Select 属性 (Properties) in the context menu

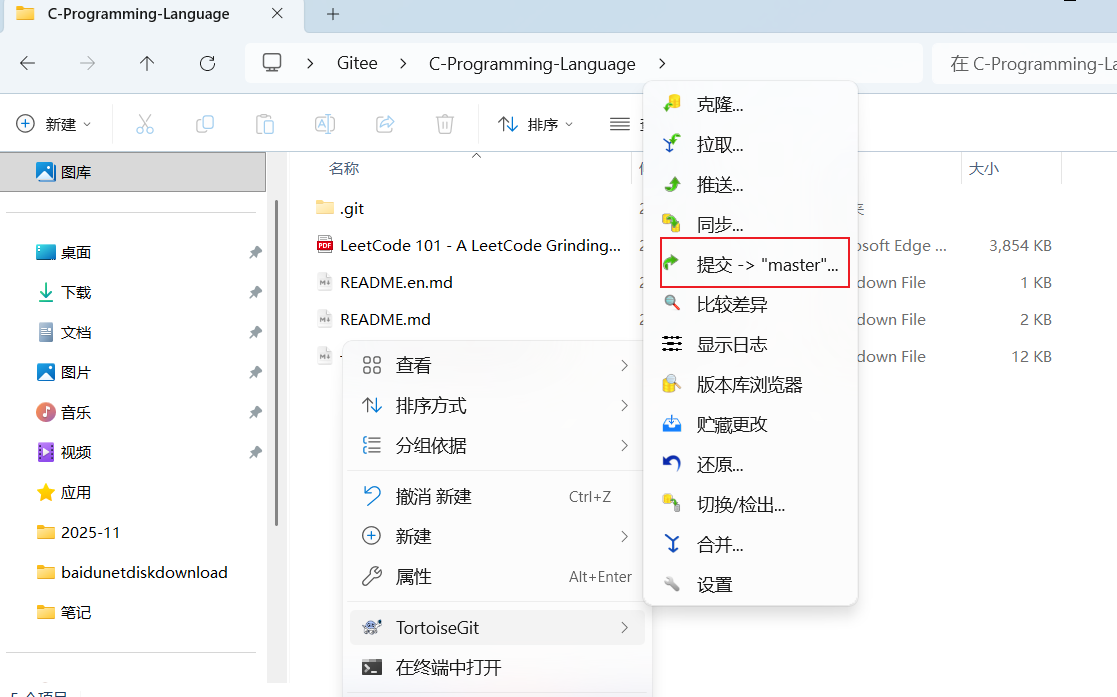[x=497, y=577]
